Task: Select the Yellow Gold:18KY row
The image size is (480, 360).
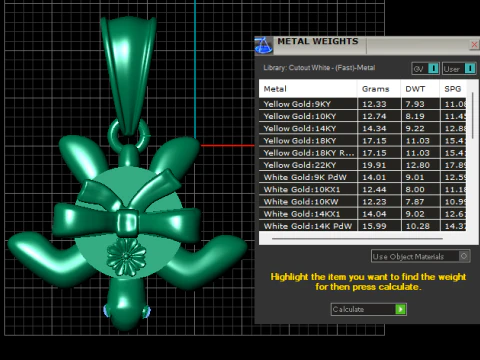Action: (362, 141)
